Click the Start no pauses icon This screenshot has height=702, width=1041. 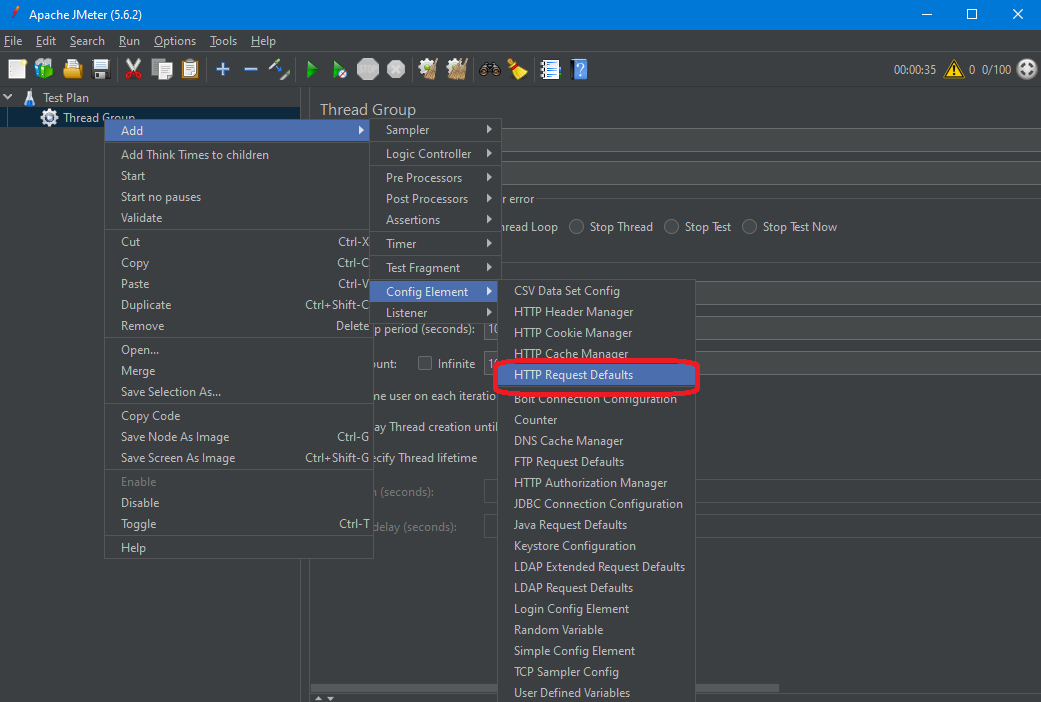(x=340, y=69)
